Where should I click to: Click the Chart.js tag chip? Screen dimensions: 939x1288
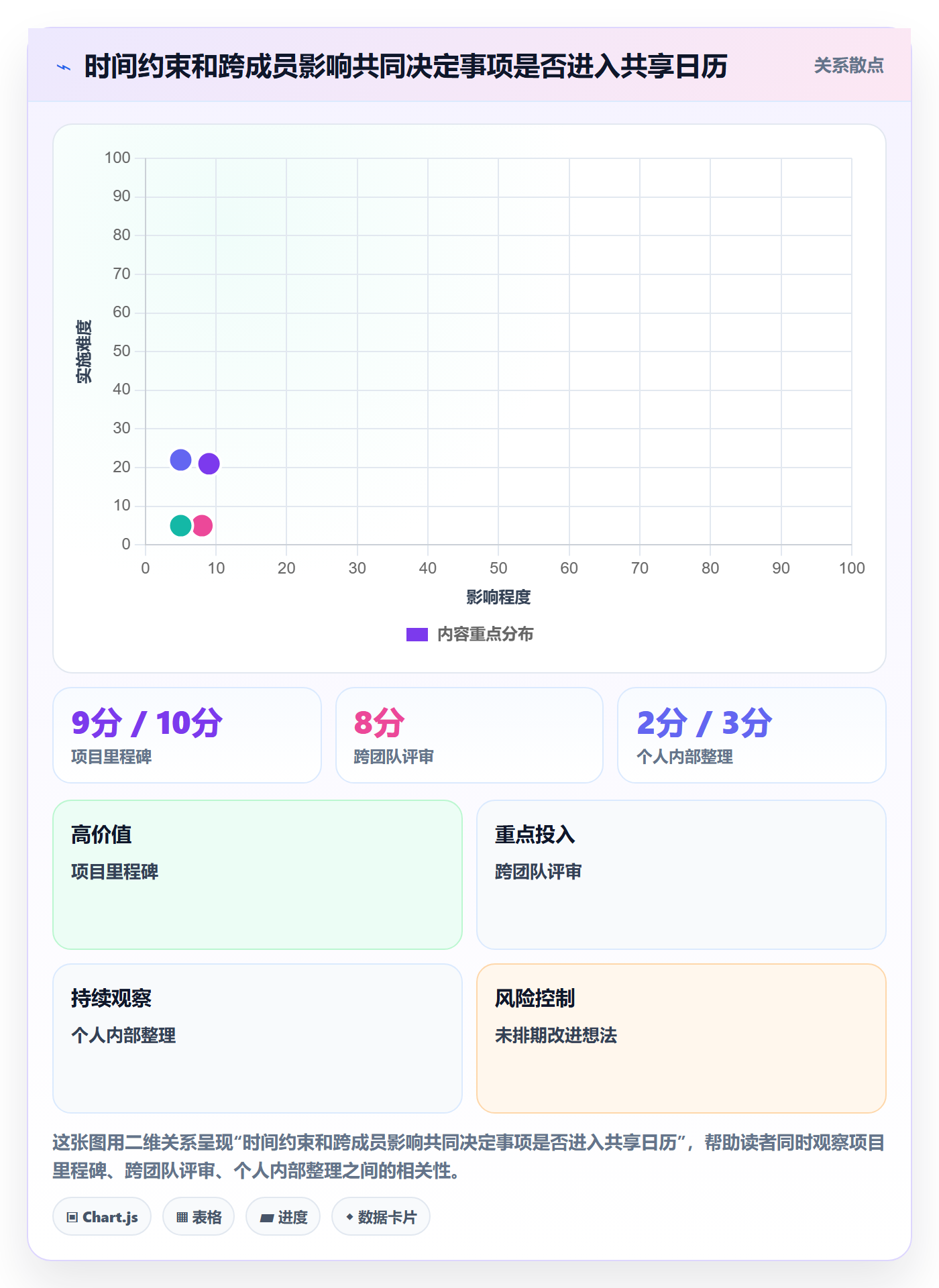pos(102,1216)
